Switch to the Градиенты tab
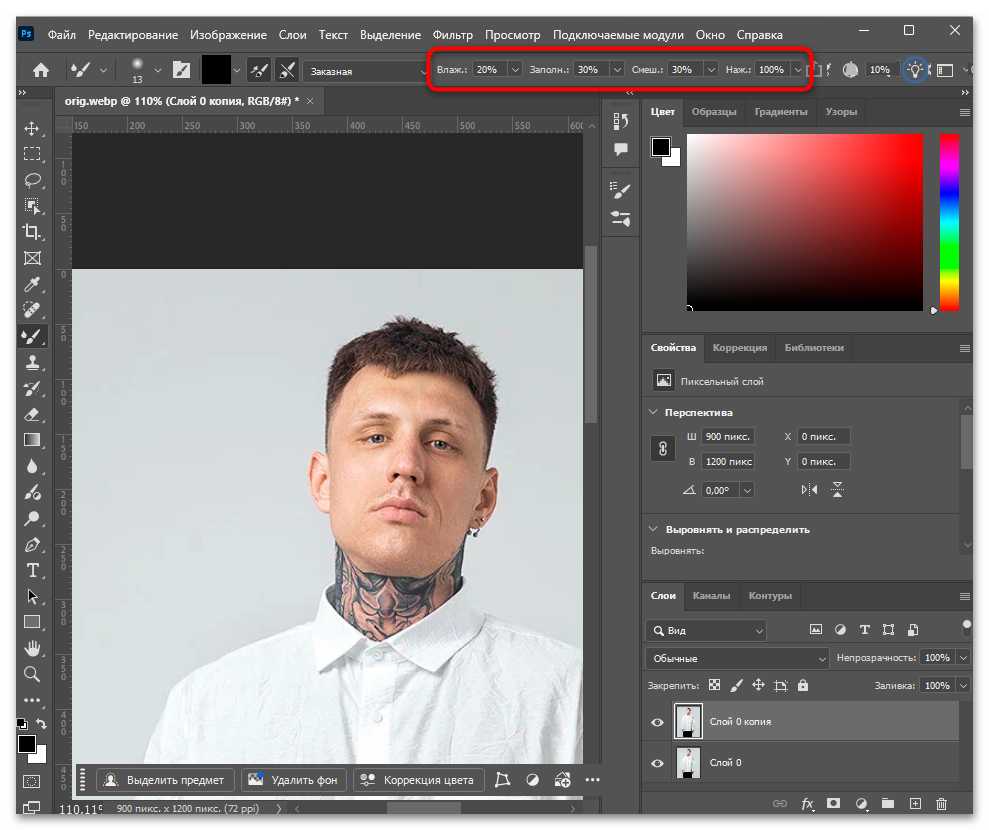The image size is (989, 830). [x=781, y=112]
